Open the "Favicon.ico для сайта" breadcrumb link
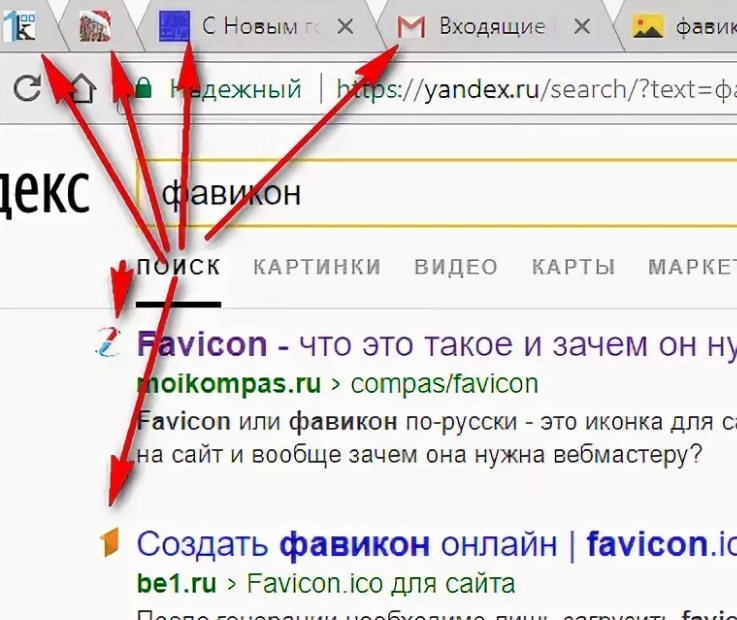 [x=381, y=583]
